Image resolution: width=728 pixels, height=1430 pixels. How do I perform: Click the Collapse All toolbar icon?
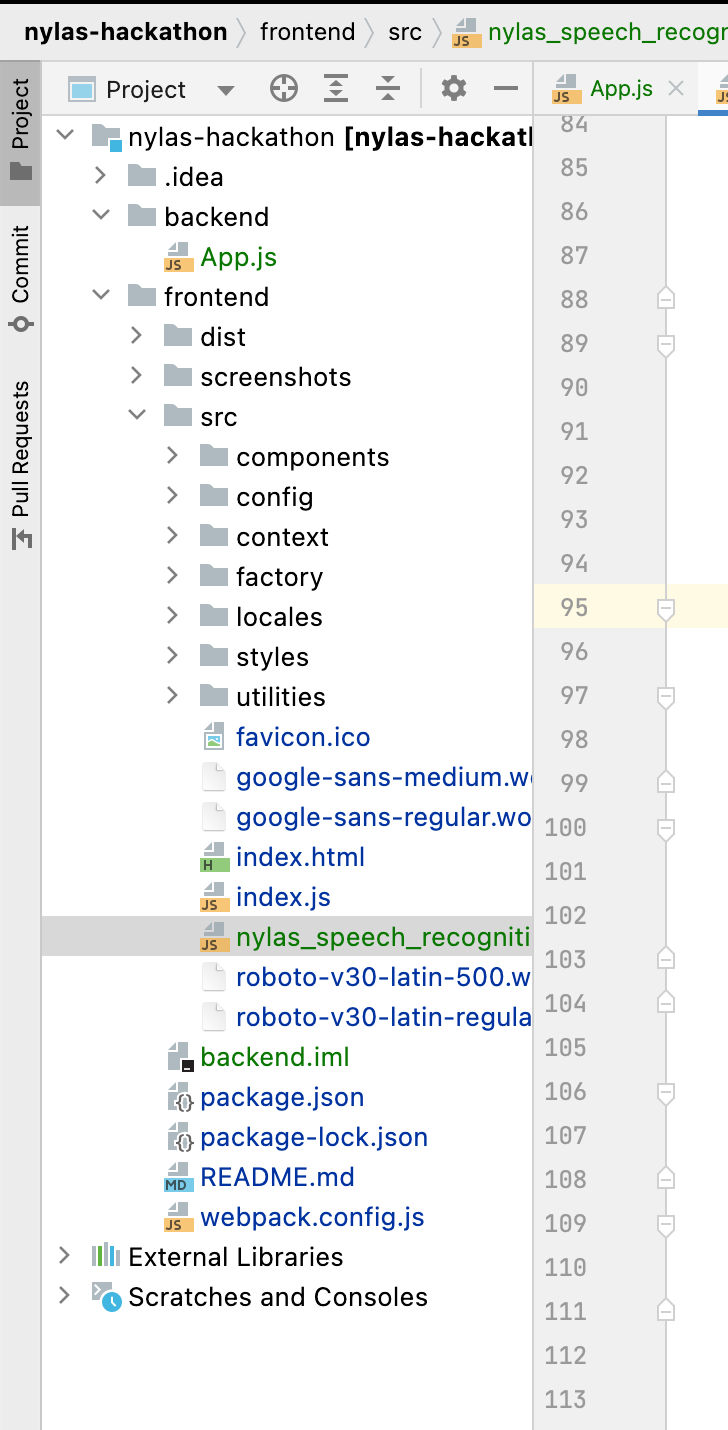point(388,89)
